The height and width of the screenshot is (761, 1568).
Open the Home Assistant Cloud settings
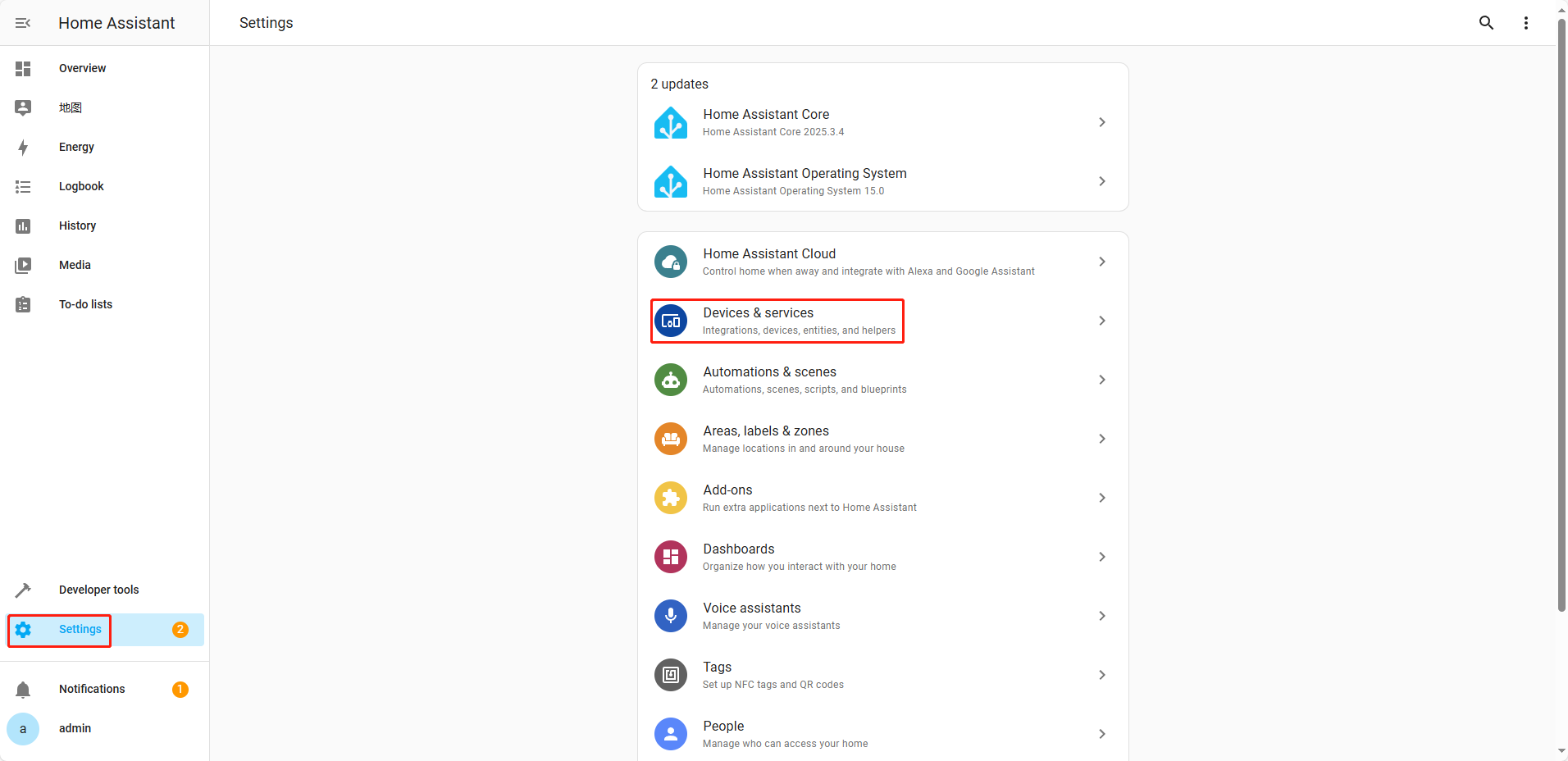point(882,262)
